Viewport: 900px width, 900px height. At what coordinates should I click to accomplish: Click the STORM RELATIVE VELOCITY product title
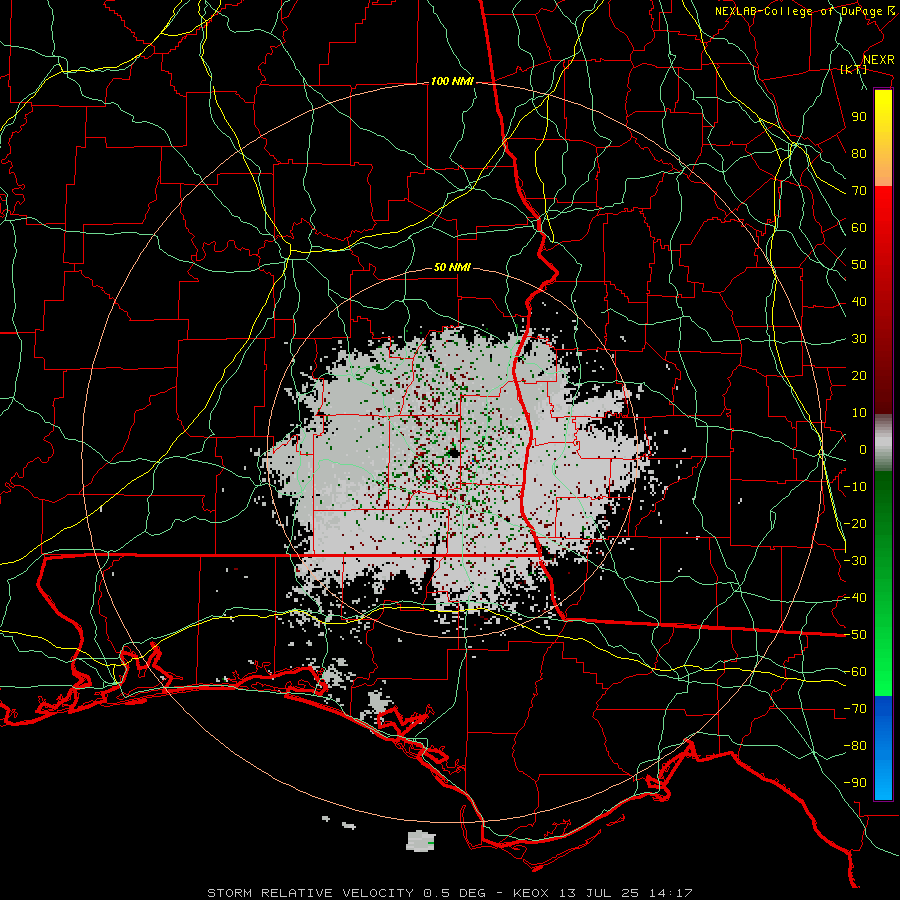[x=310, y=893]
